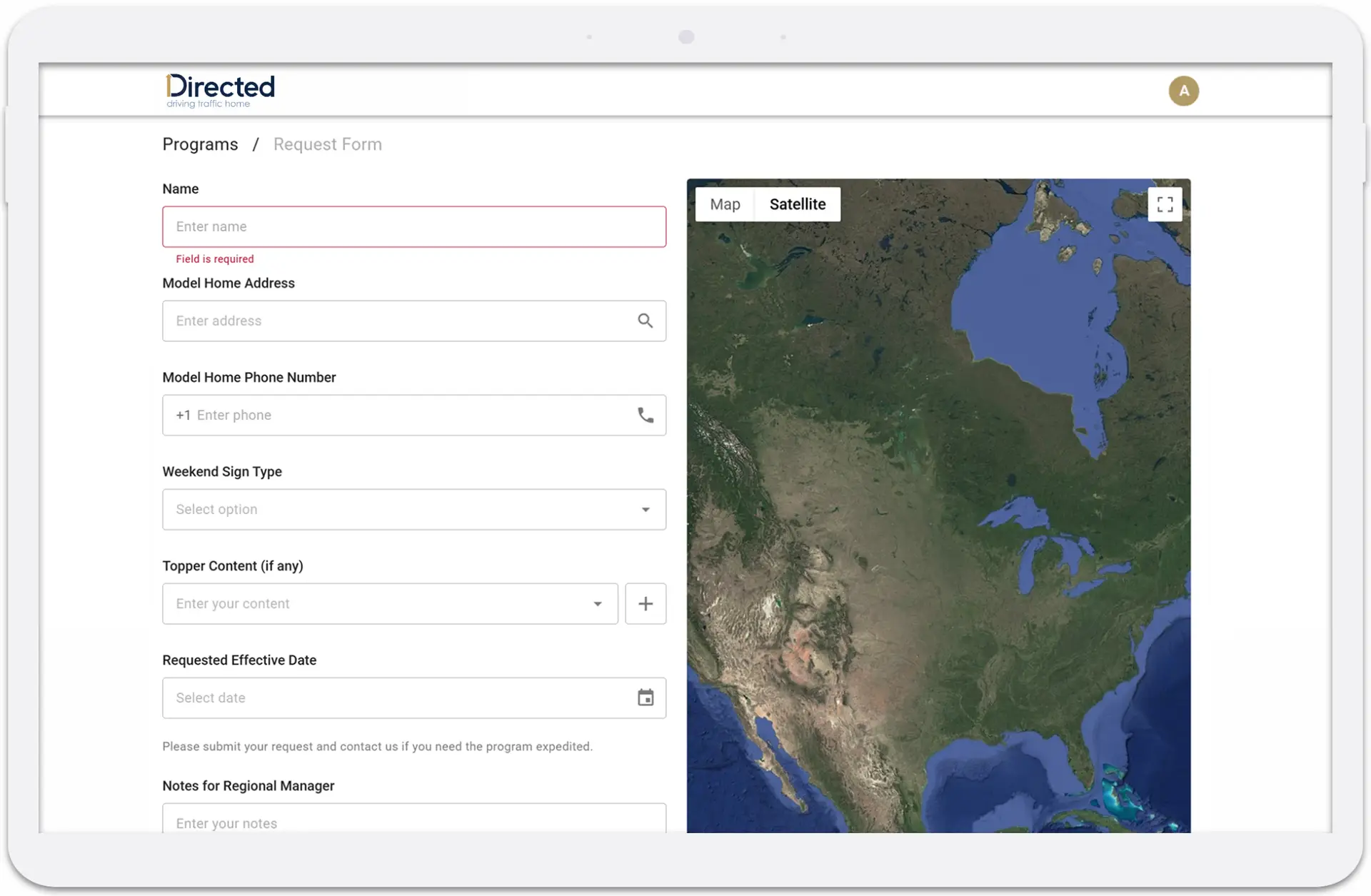Click the 'Please submit your request' note

coord(377,746)
